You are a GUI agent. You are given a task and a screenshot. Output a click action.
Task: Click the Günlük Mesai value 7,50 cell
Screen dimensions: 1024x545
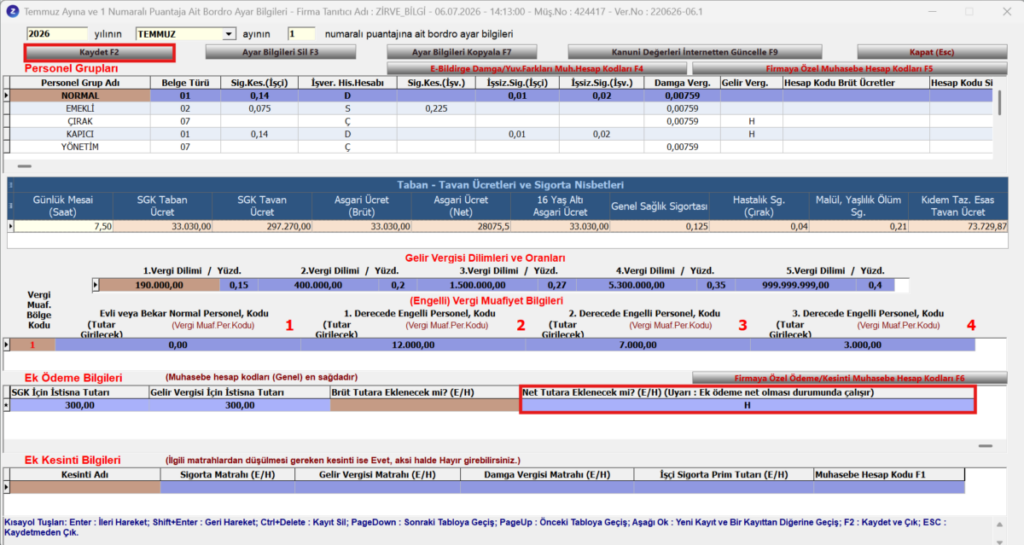click(x=63, y=226)
